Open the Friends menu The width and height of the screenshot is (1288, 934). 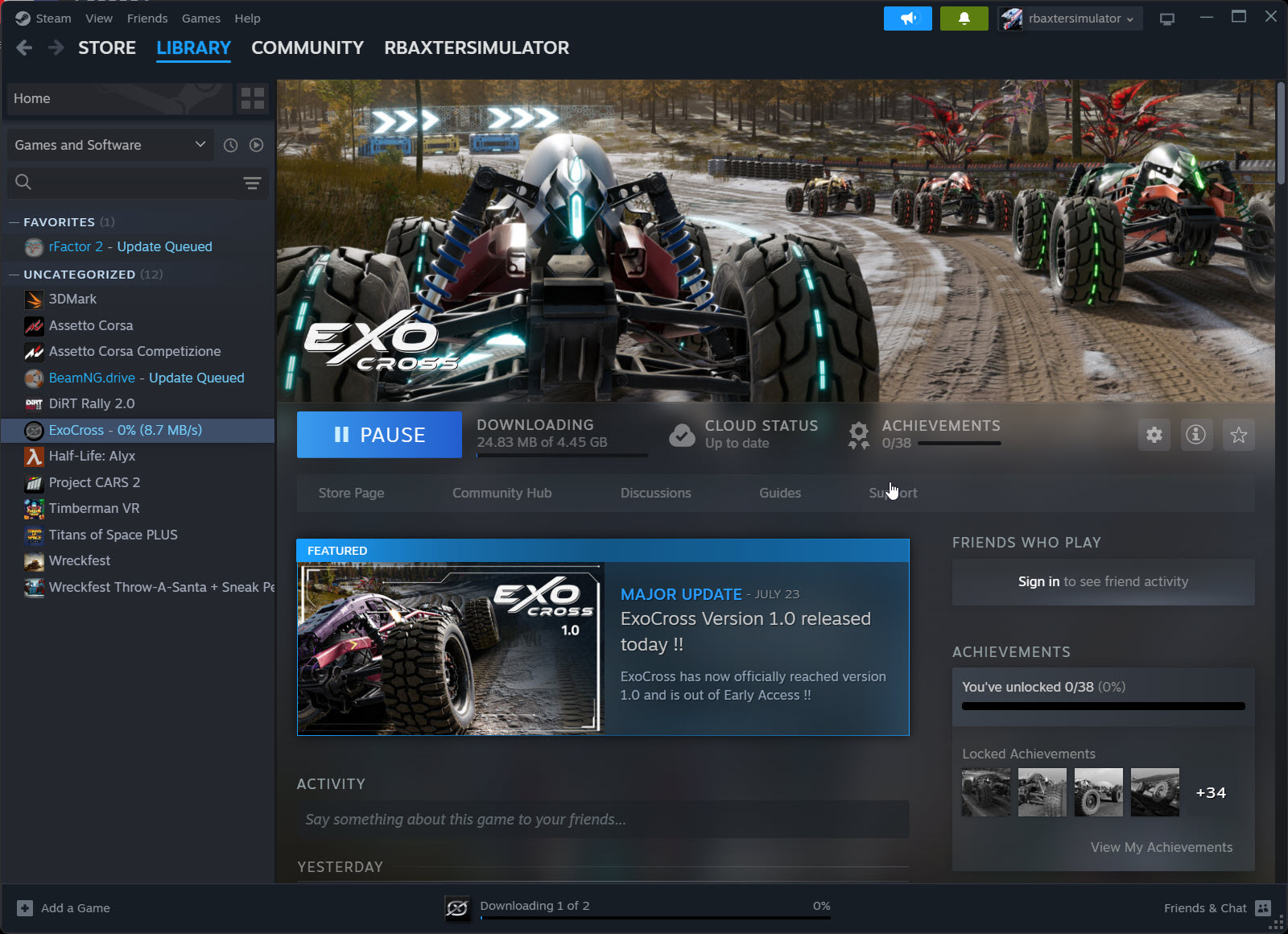[x=147, y=18]
